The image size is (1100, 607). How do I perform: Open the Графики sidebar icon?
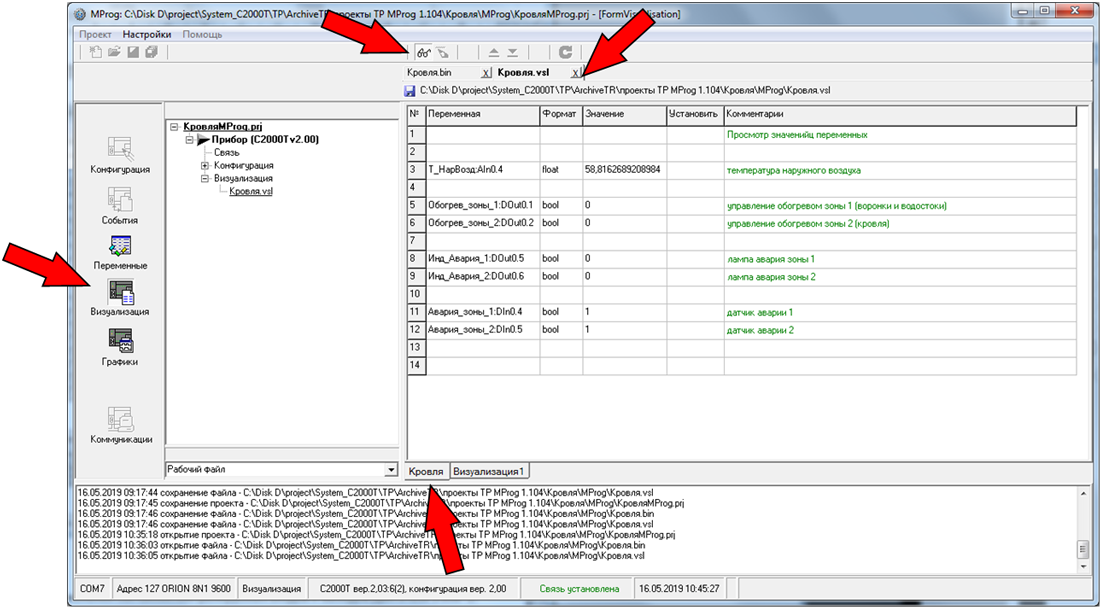click(x=120, y=342)
